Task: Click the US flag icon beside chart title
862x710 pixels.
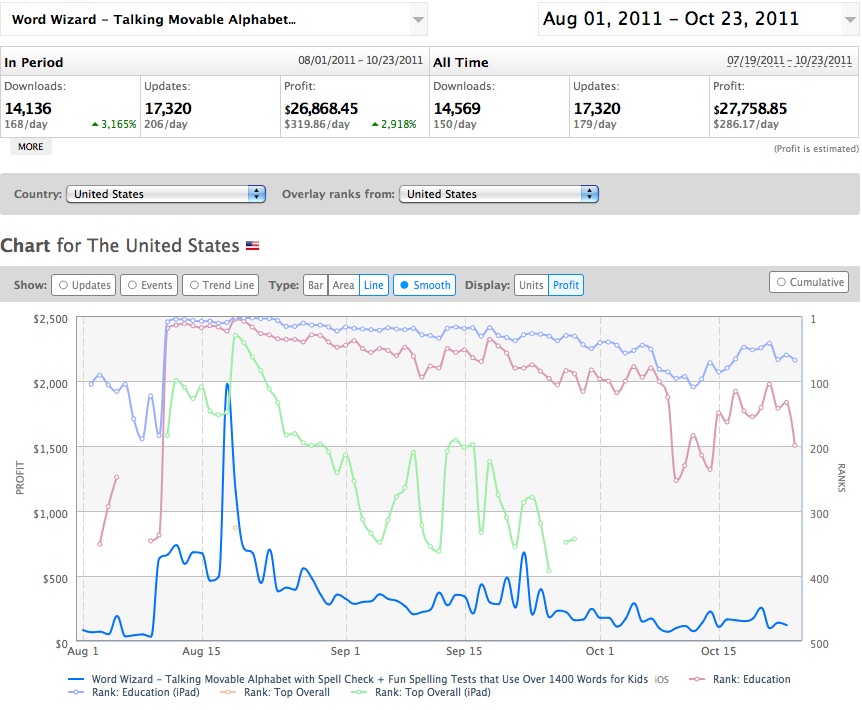Action: click(x=252, y=246)
